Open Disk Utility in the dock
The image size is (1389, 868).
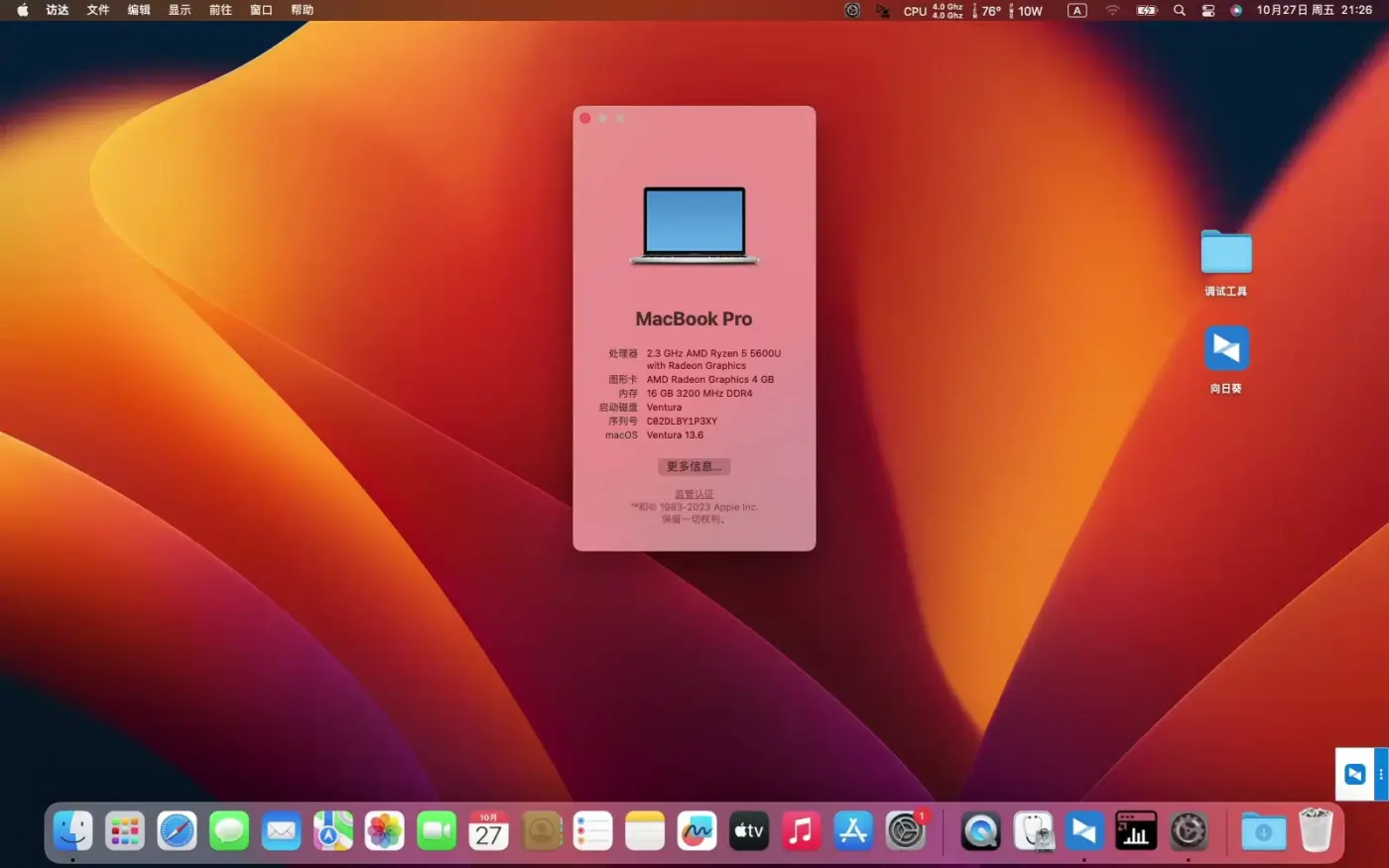coord(1033,831)
